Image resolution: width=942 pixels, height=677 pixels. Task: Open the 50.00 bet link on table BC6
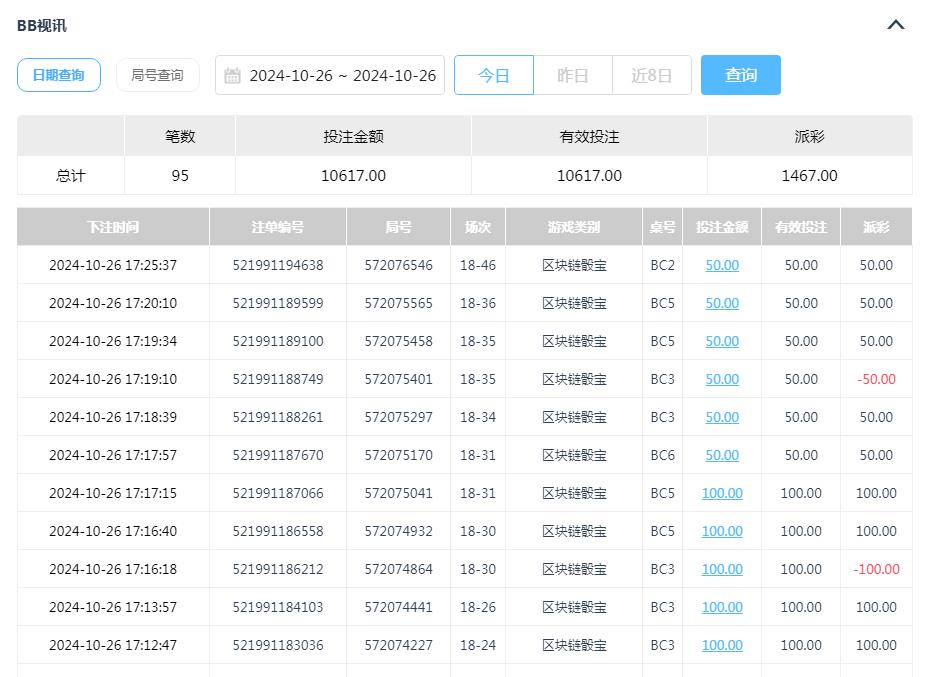click(x=722, y=455)
